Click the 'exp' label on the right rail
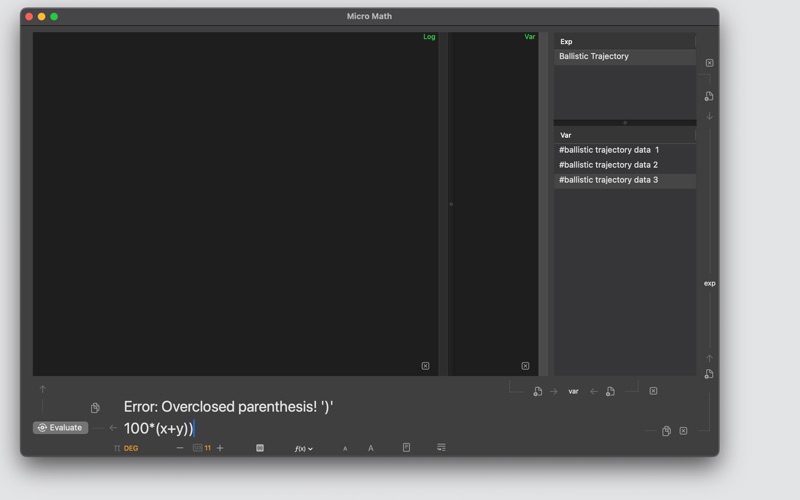This screenshot has height=500, width=800. coord(710,283)
